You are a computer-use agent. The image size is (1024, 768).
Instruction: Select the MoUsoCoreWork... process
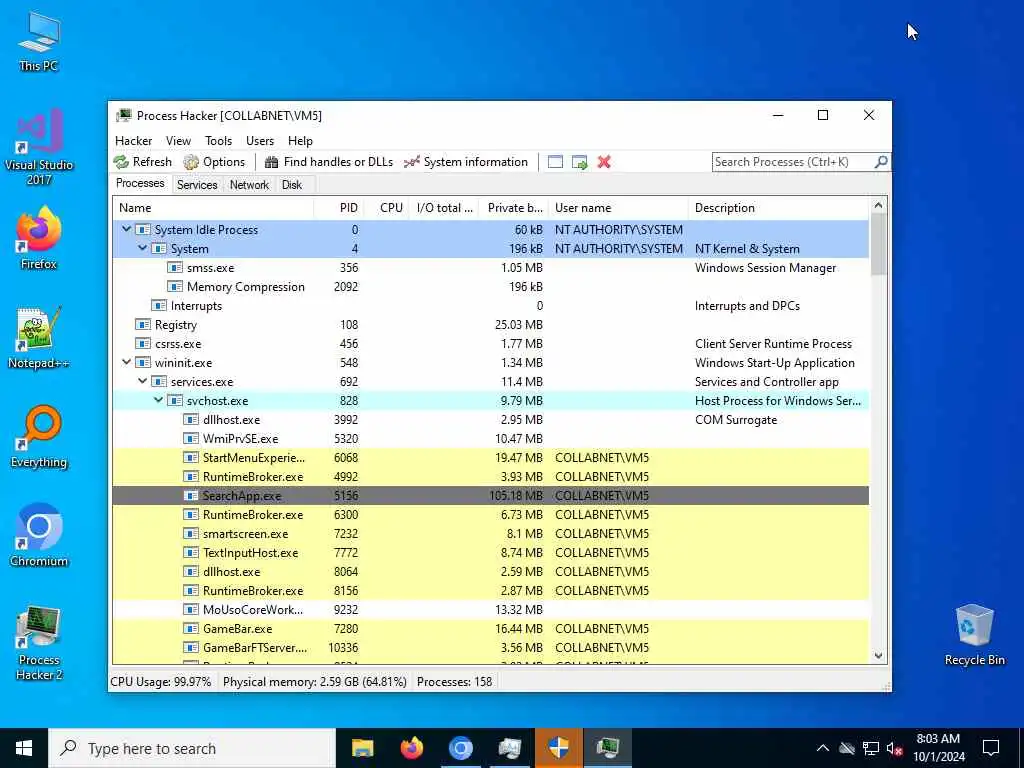490,609
